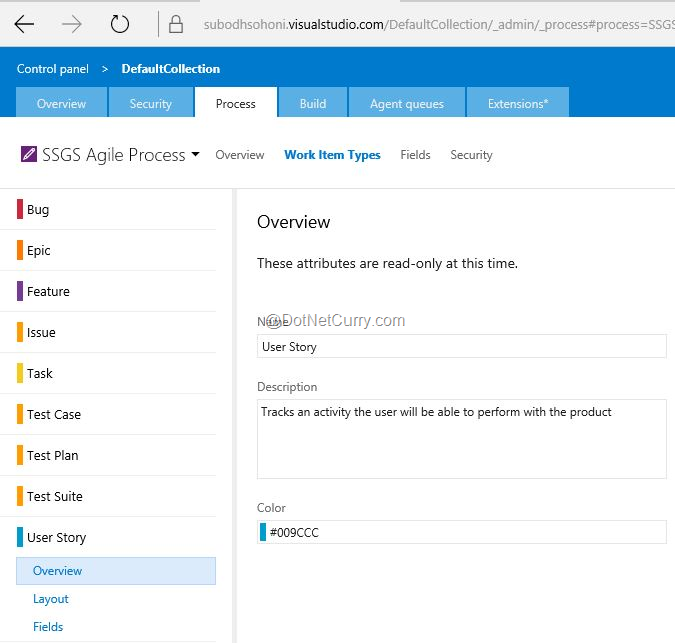Viewport: 675px width, 643px height.
Task: Open Fields under User Story
Action: click(48, 627)
